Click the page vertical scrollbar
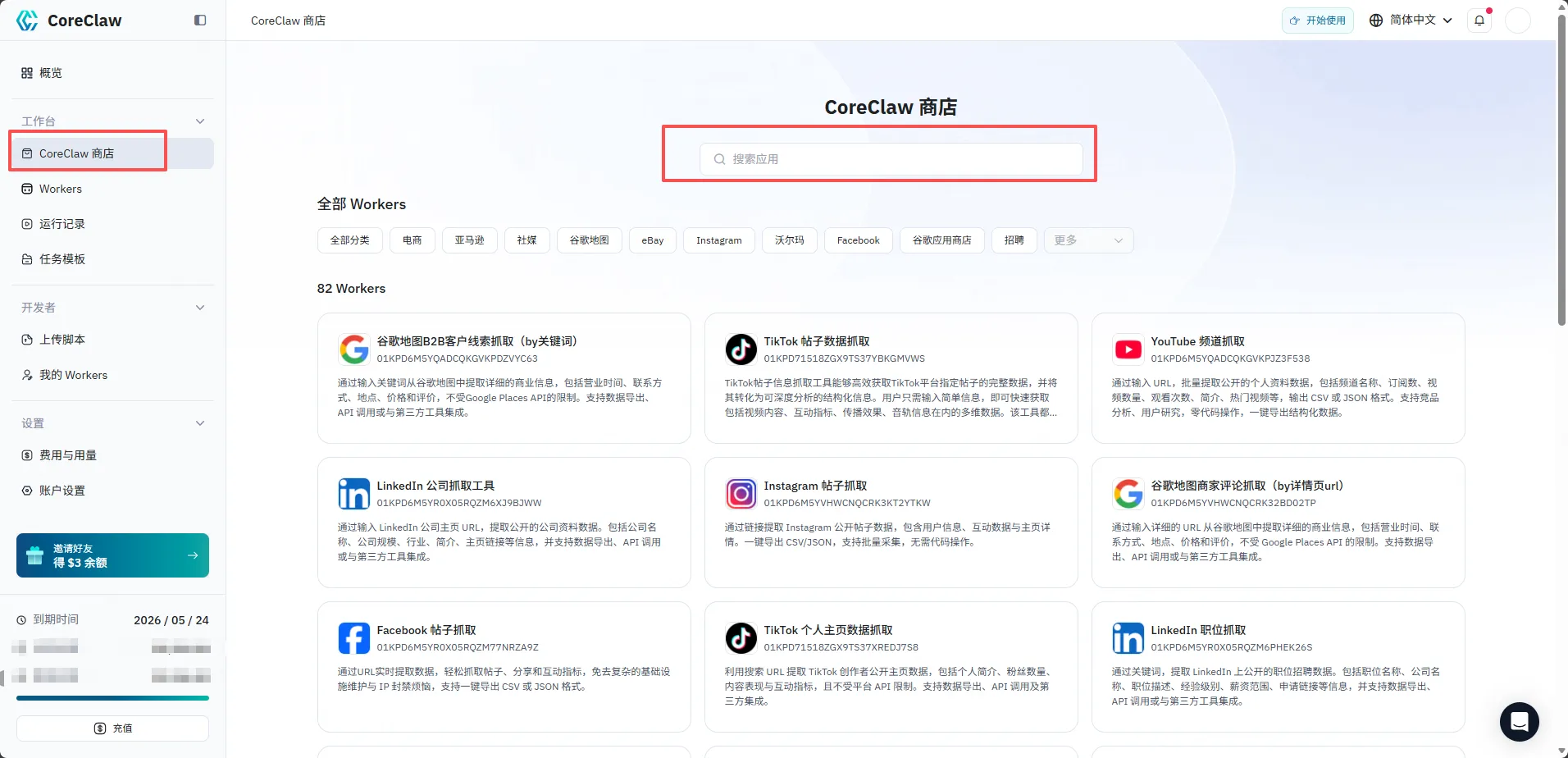This screenshot has width=1568, height=758. [1561, 171]
